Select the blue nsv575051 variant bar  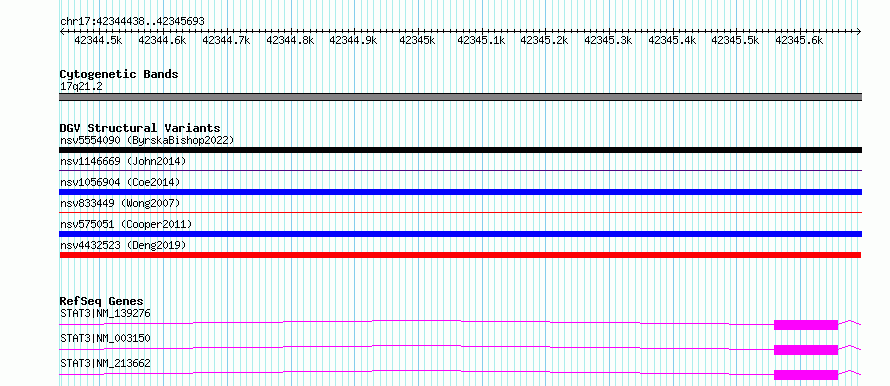point(460,234)
